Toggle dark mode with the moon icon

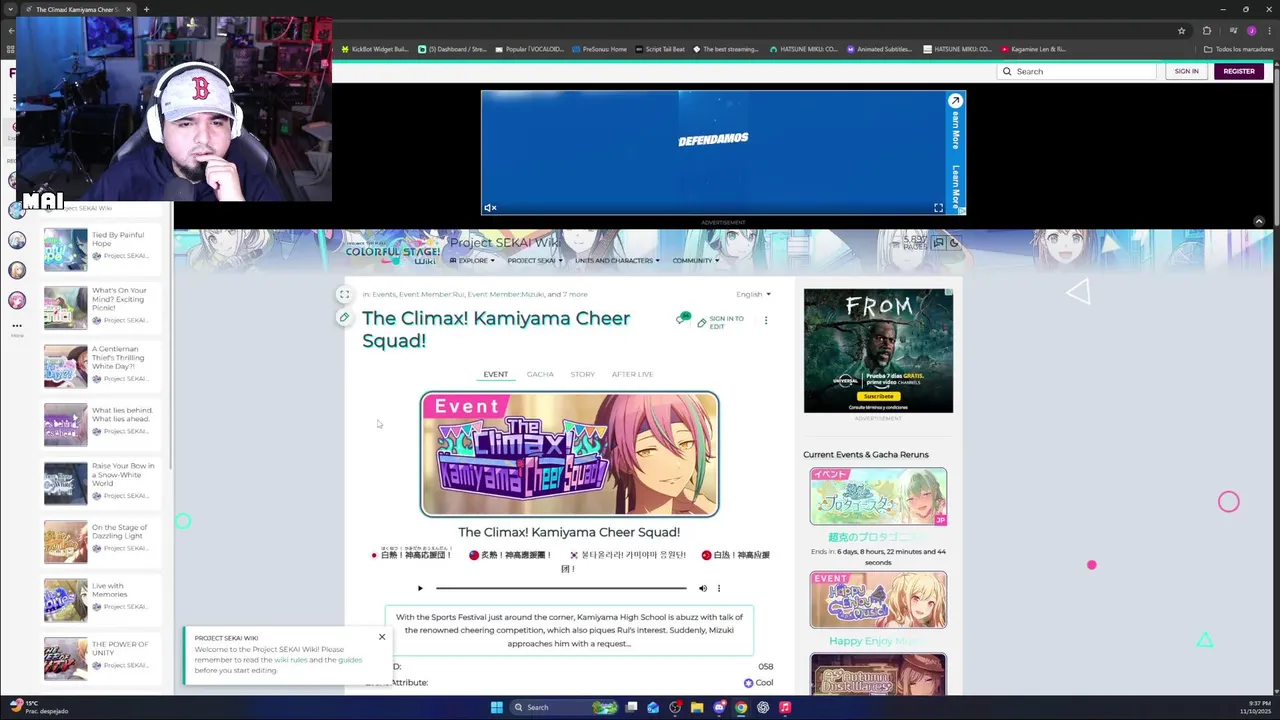coord(954,242)
